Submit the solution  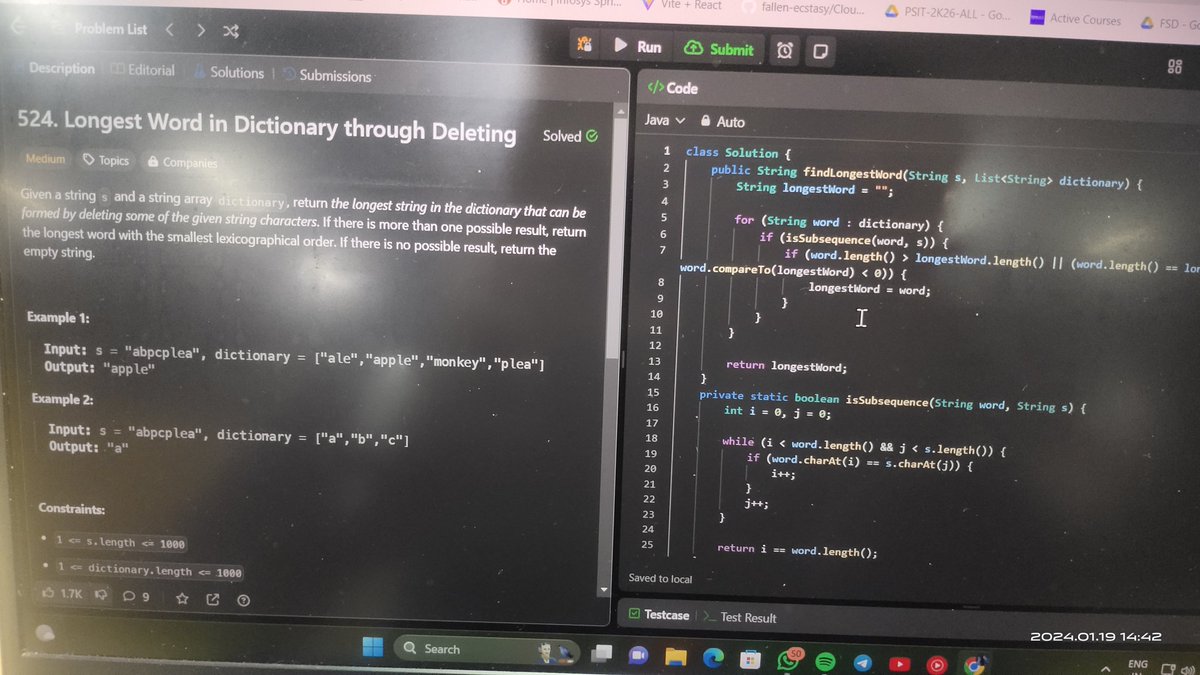pyautogui.click(x=719, y=48)
